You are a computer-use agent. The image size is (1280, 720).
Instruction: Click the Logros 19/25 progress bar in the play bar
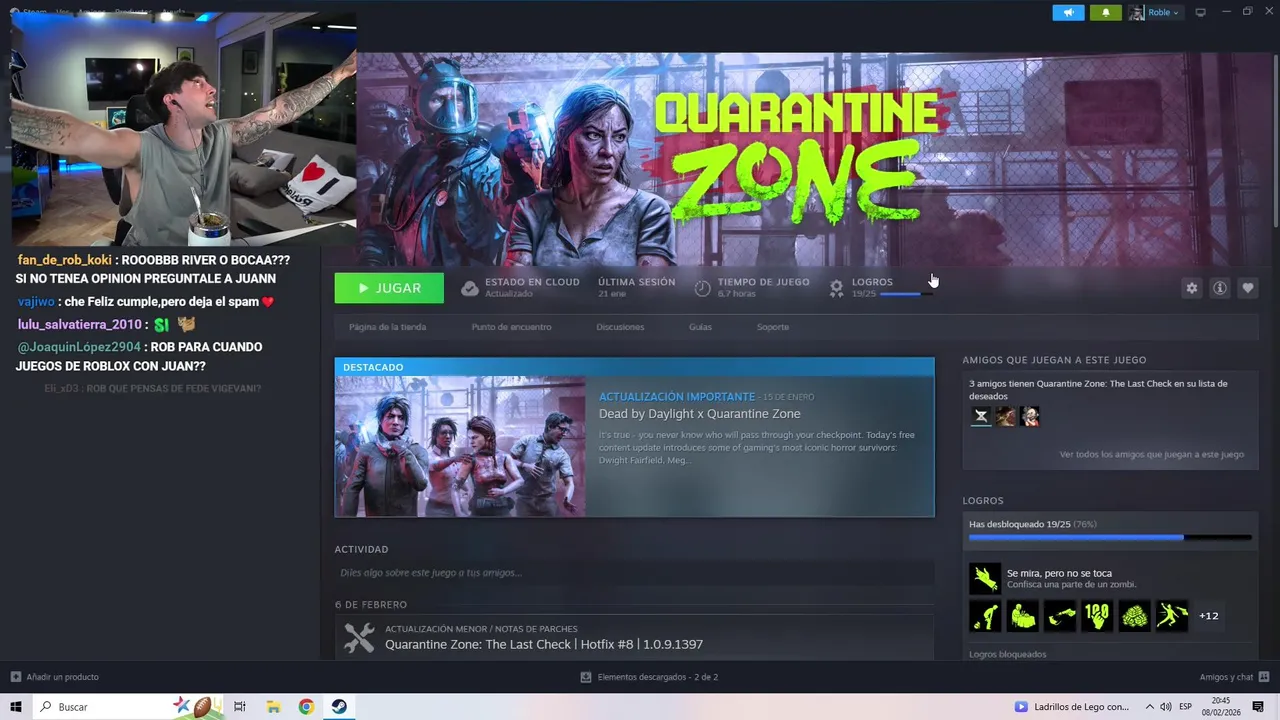(x=906, y=294)
